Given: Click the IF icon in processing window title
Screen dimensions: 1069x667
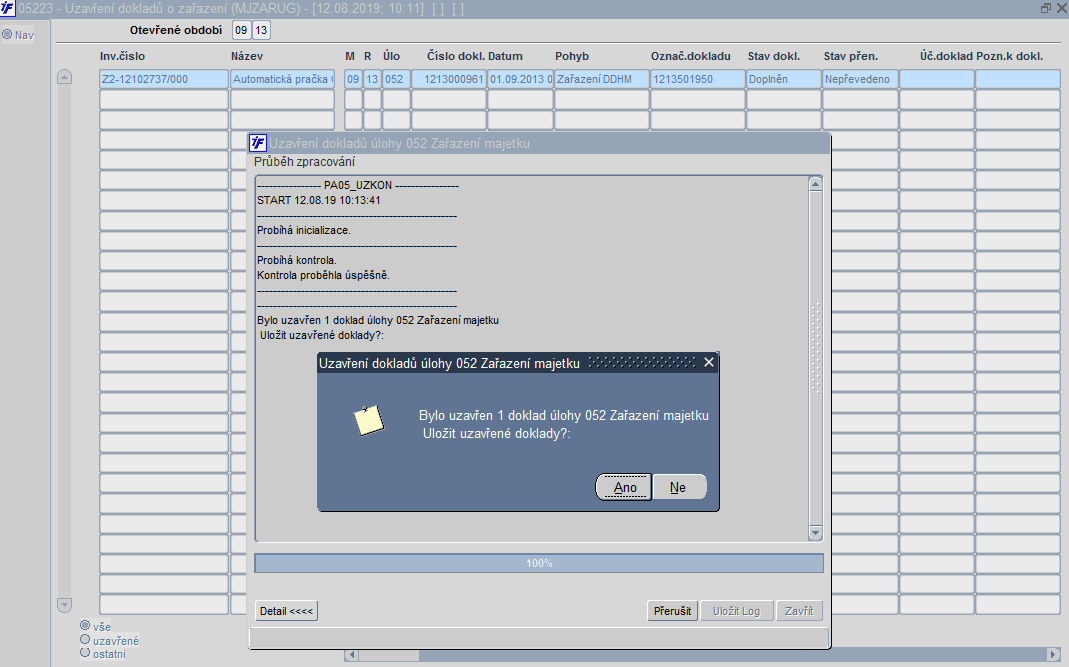Looking at the screenshot, I should 258,143.
